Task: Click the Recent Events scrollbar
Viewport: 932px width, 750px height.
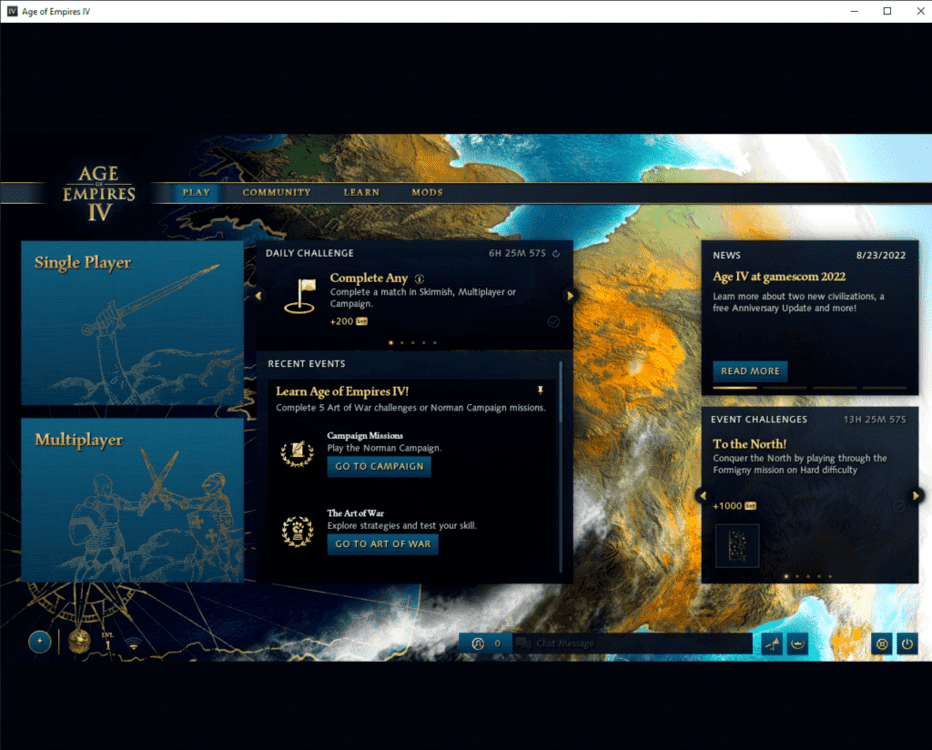Action: pos(561,467)
